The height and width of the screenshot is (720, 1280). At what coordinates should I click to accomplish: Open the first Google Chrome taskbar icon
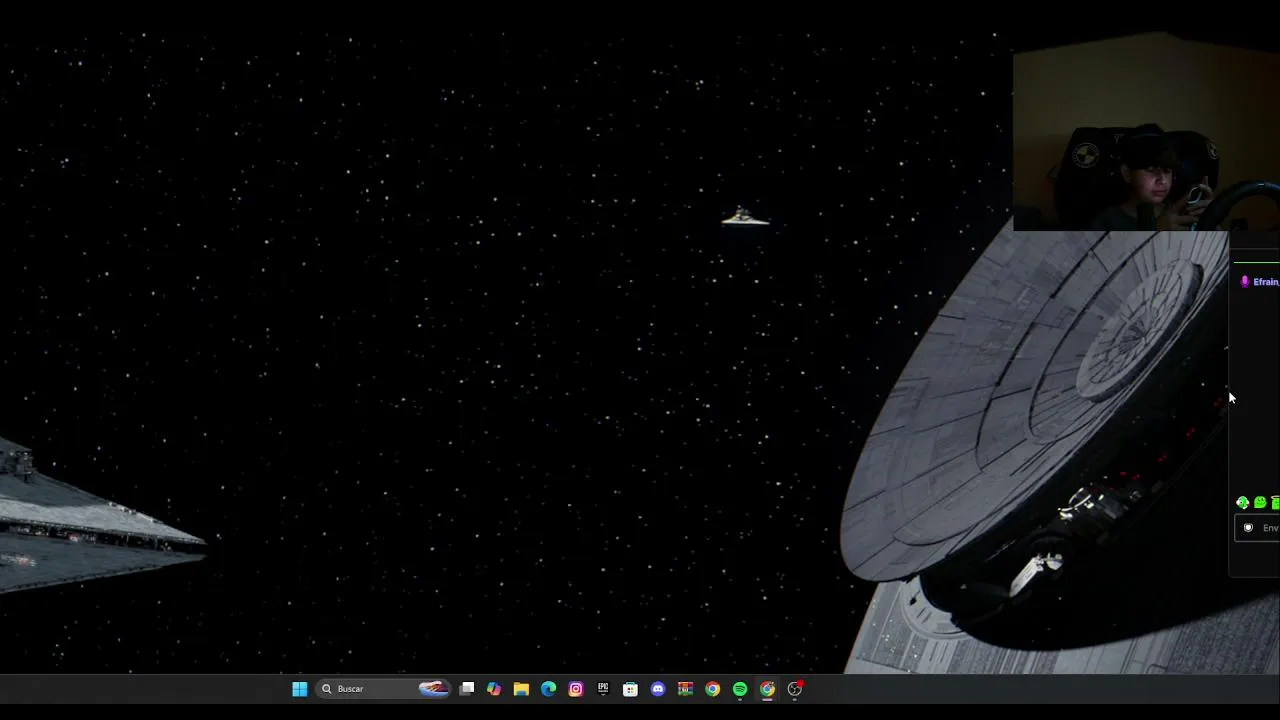click(x=712, y=689)
